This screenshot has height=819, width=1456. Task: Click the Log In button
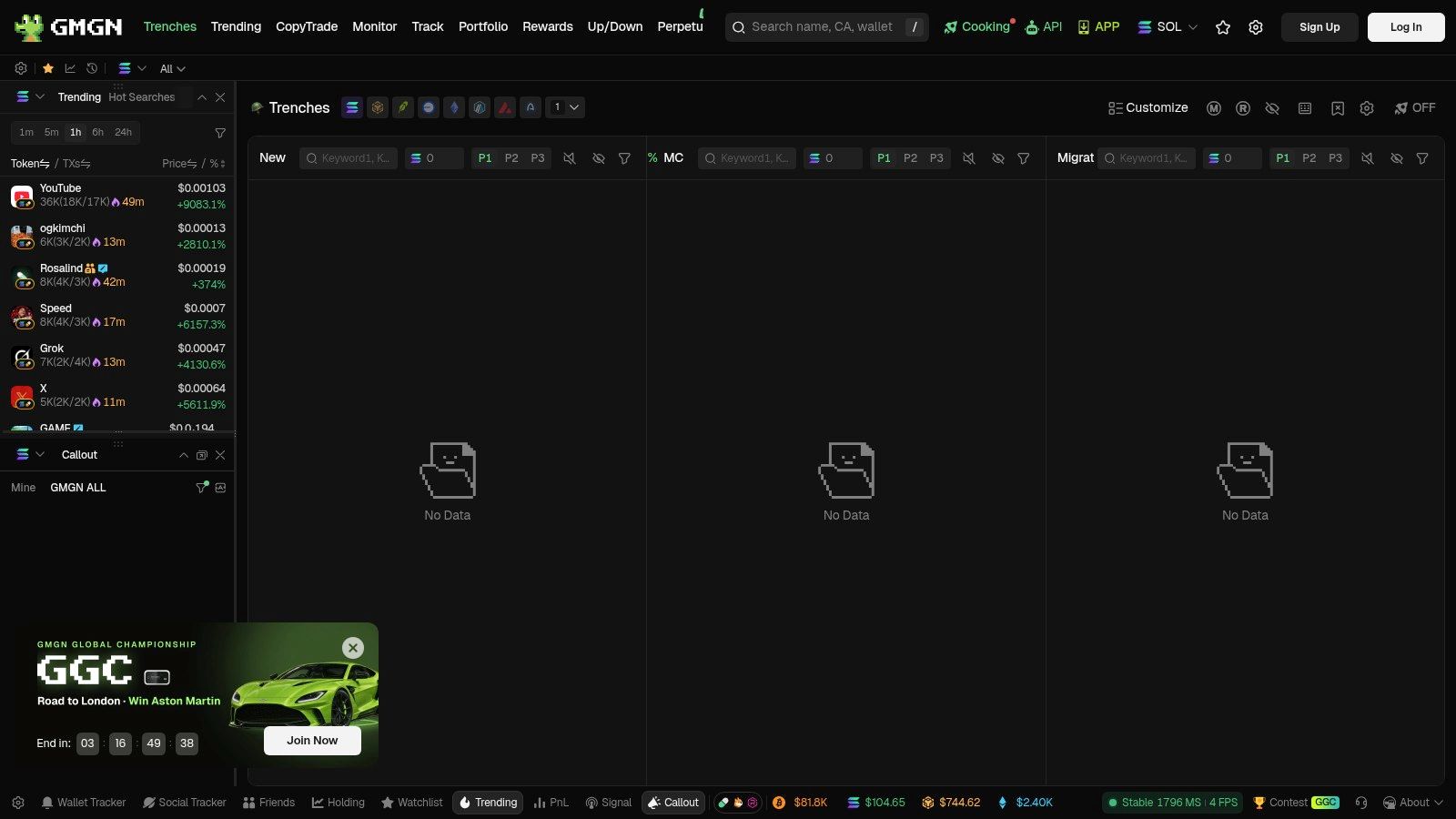pyautogui.click(x=1406, y=27)
